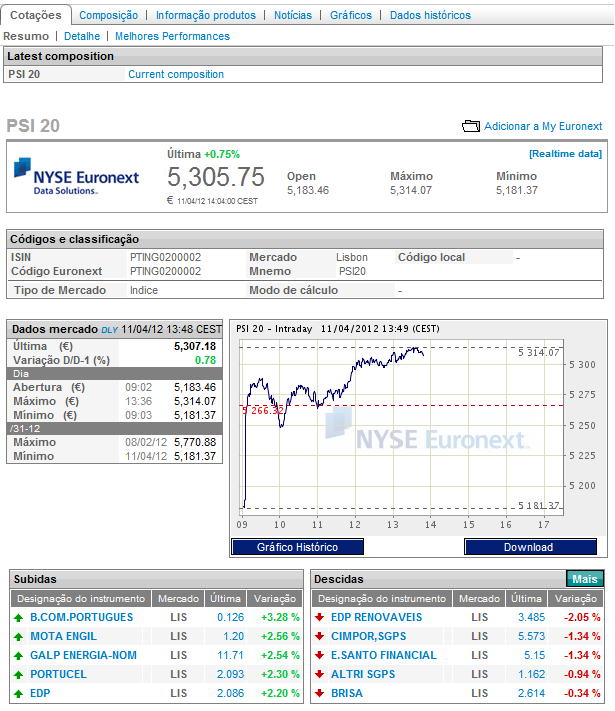Click green up arrow for B.COM.PORTUGUES
Screen dimensions: 615x711
18,617
